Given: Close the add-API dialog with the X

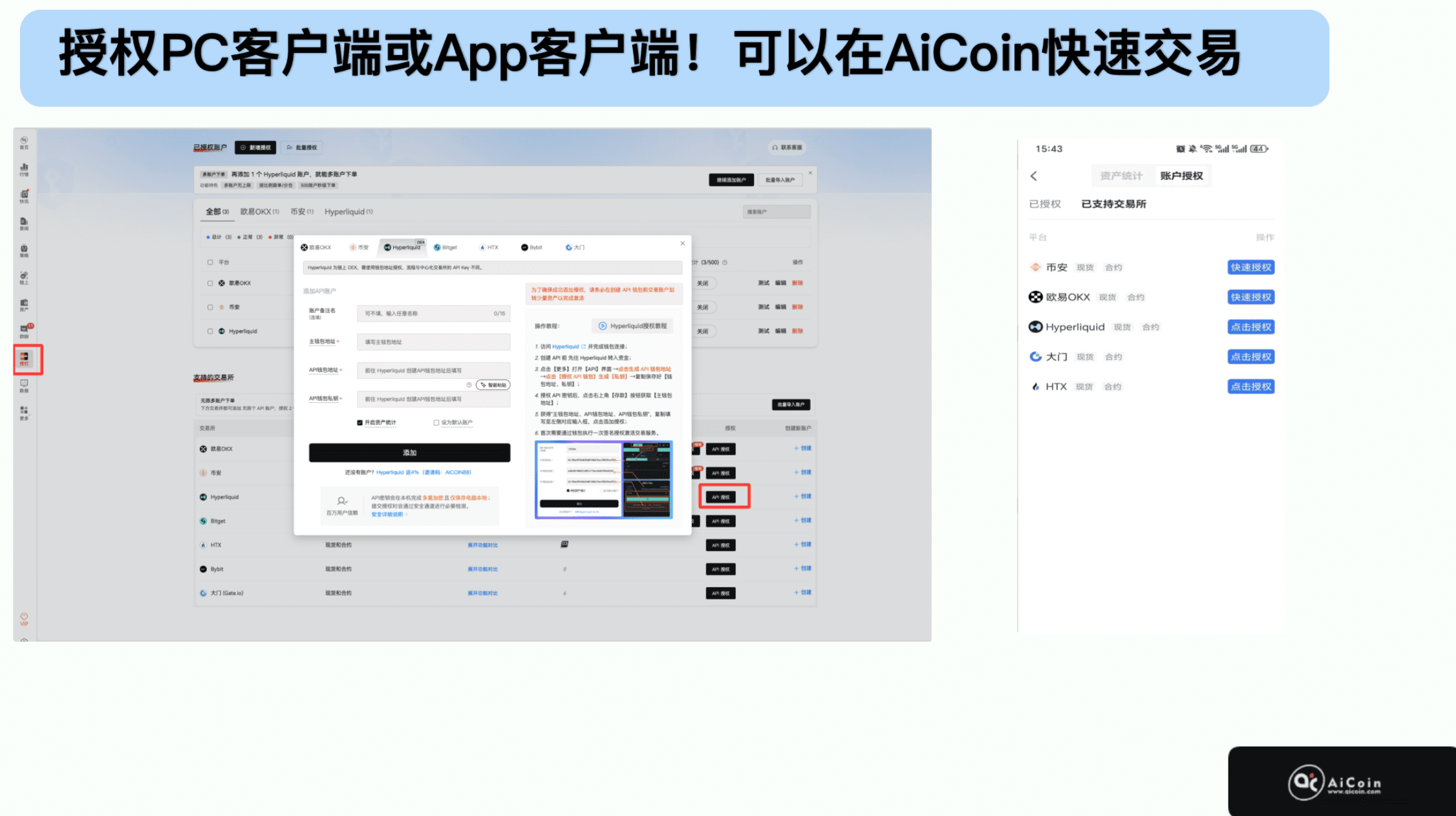Looking at the screenshot, I should 682,244.
